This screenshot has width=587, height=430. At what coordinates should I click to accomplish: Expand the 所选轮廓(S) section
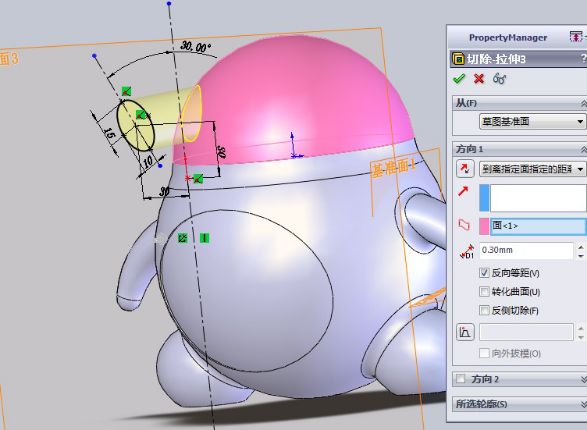(x=583, y=404)
